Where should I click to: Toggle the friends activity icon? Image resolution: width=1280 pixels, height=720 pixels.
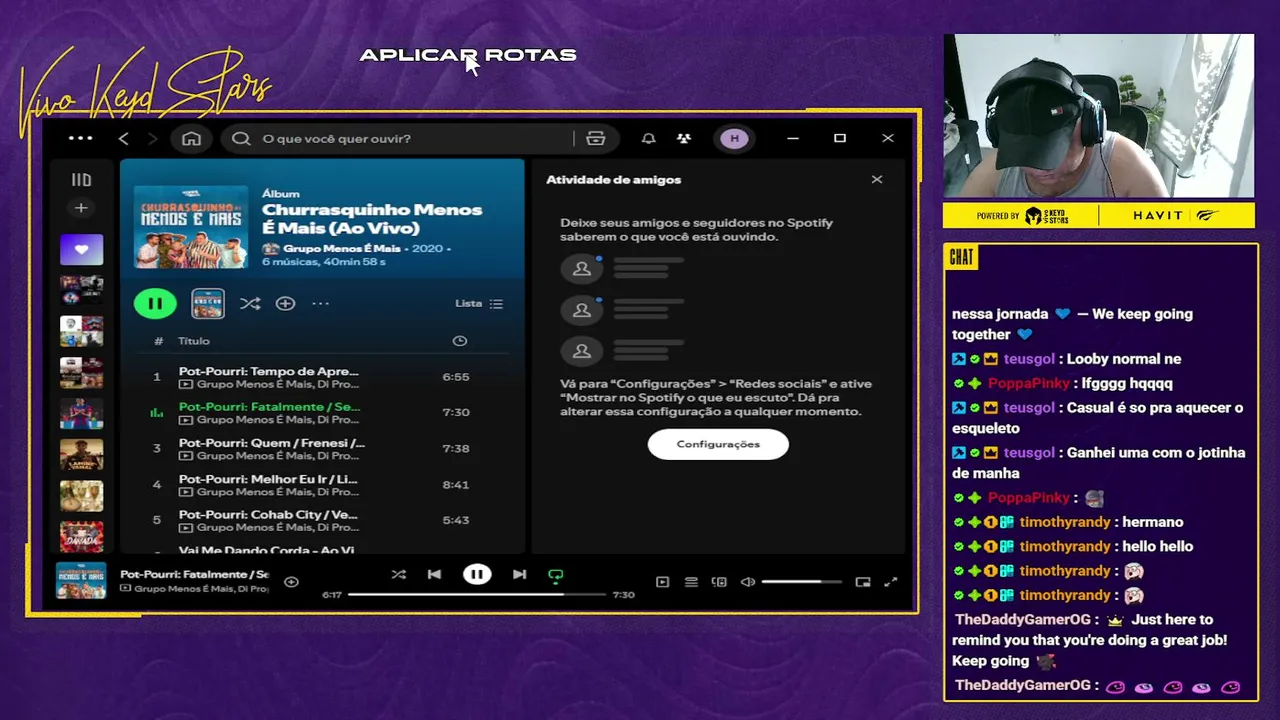point(684,139)
